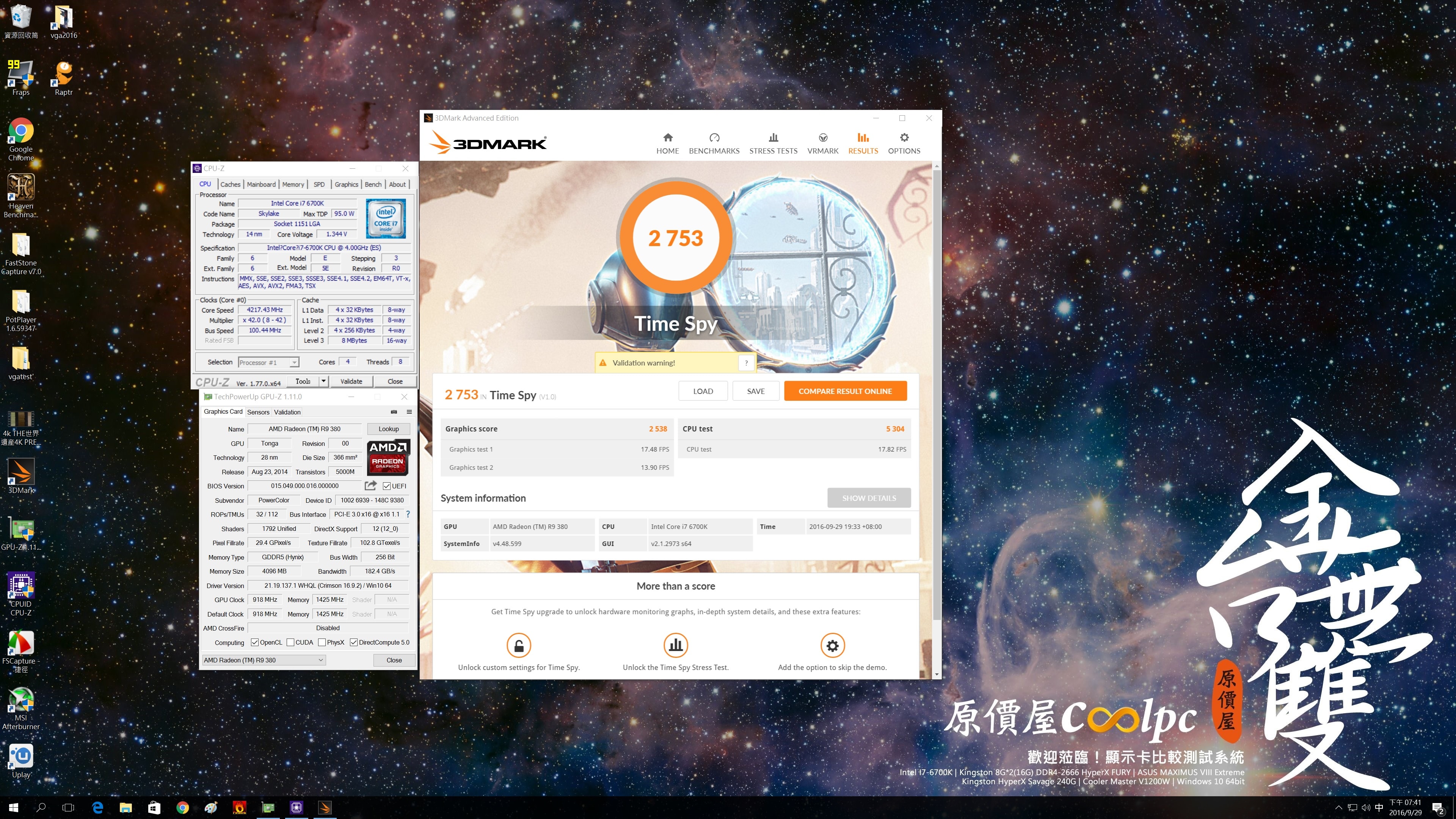Switch to the Mainboard tab in CPU-Z
Viewport: 1456px width, 819px height.
261,184
